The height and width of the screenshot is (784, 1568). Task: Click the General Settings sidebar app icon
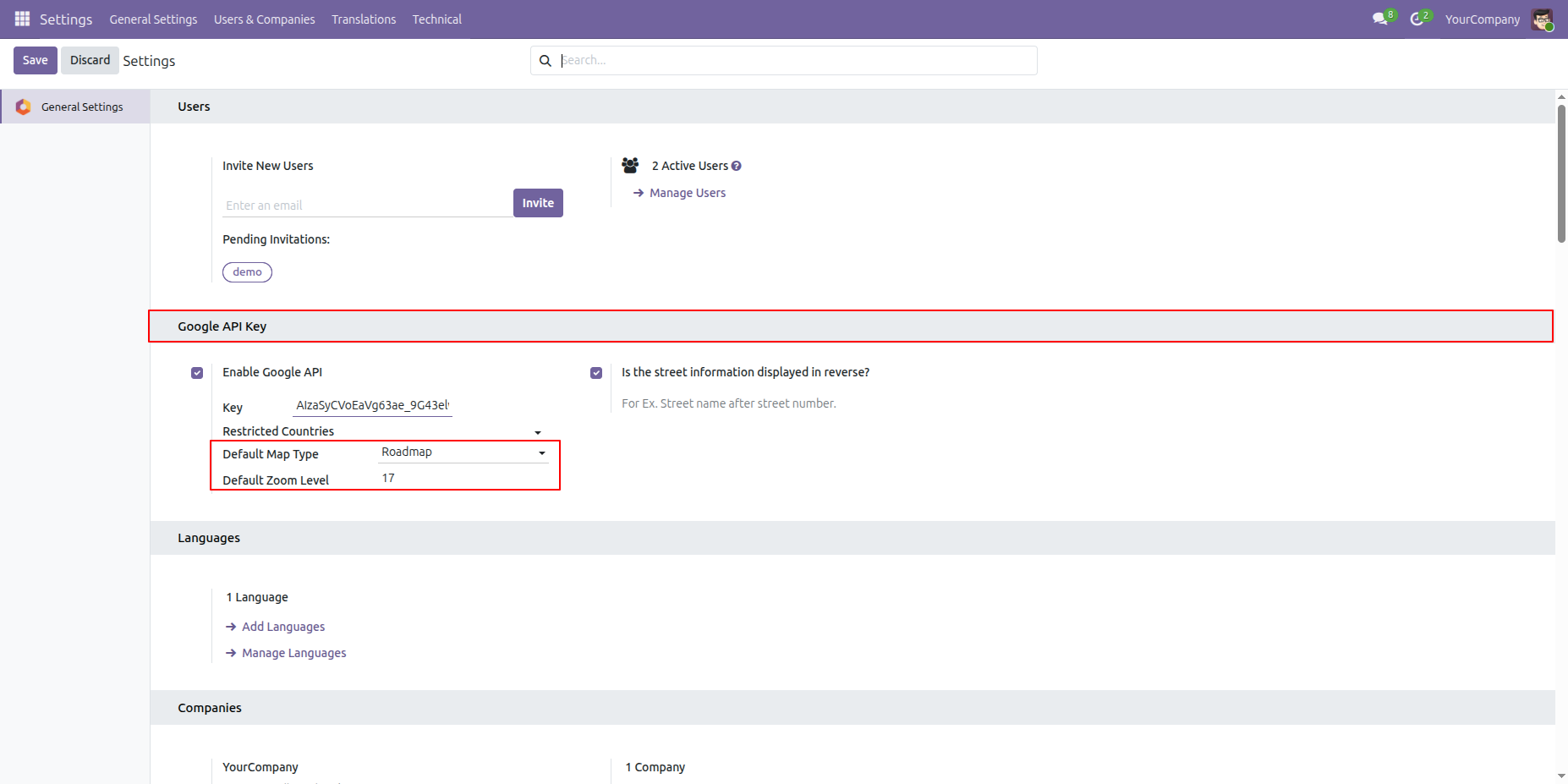coord(23,107)
